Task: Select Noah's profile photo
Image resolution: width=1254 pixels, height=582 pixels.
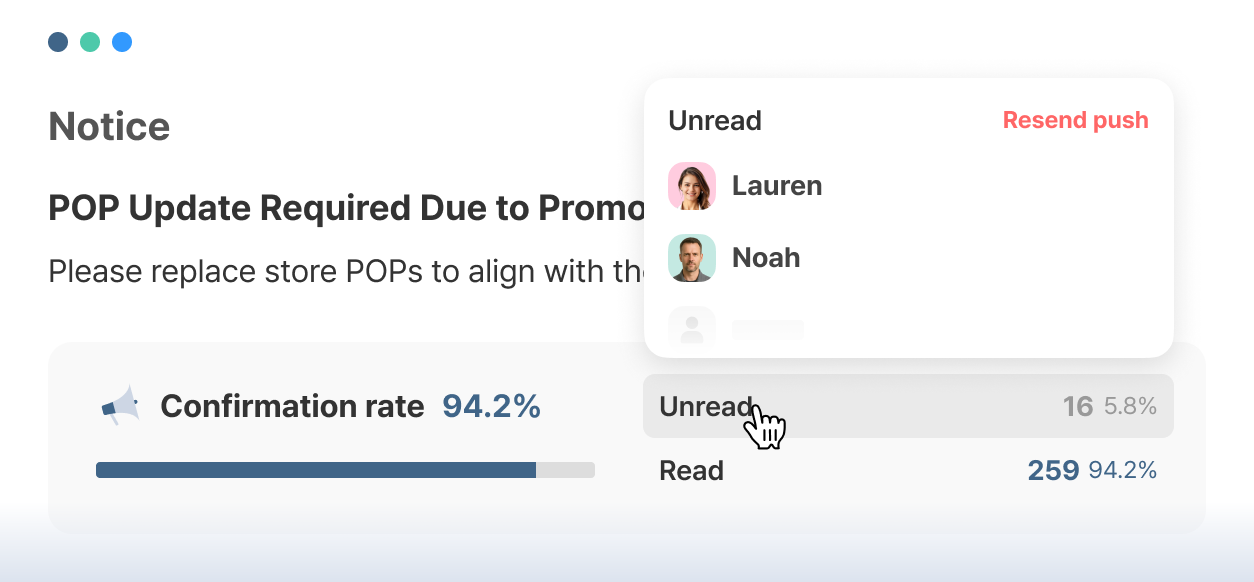Action: click(692, 258)
